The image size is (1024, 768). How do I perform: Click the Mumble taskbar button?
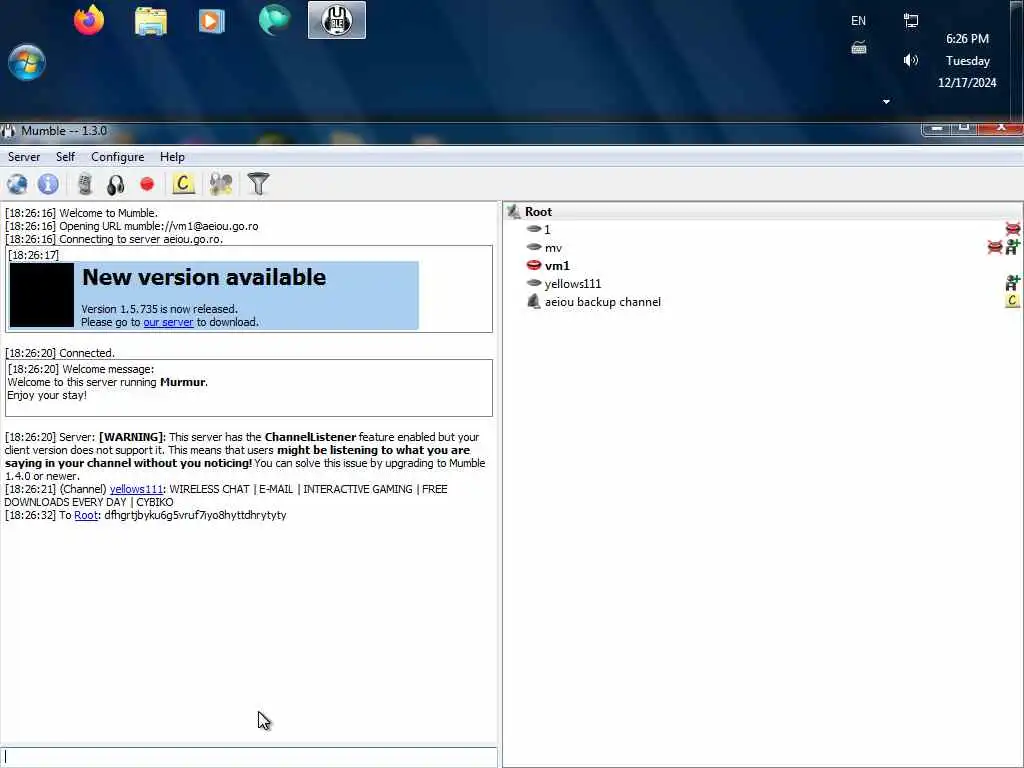click(337, 20)
